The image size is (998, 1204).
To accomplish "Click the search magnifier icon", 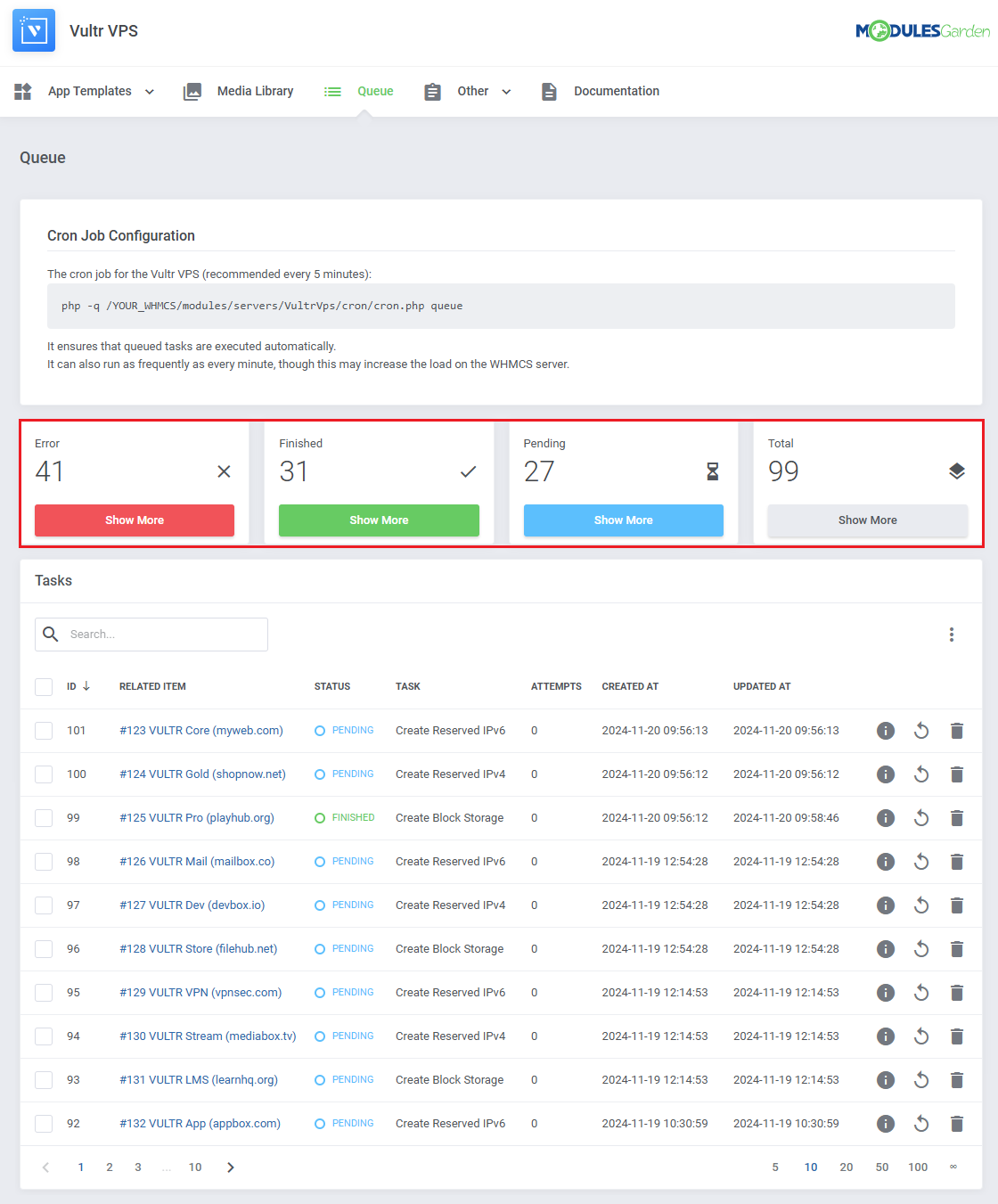I will [51, 634].
